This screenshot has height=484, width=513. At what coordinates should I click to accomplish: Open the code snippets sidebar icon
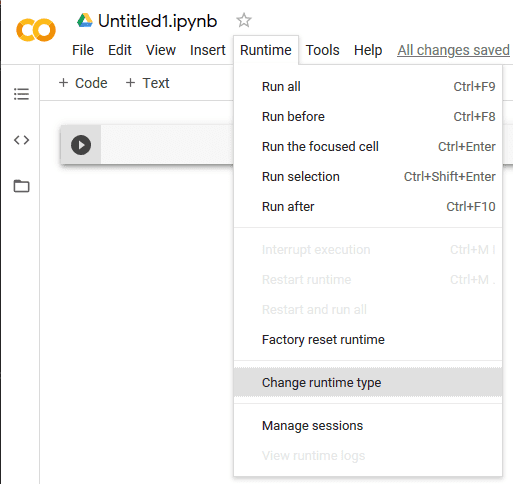click(x=21, y=140)
